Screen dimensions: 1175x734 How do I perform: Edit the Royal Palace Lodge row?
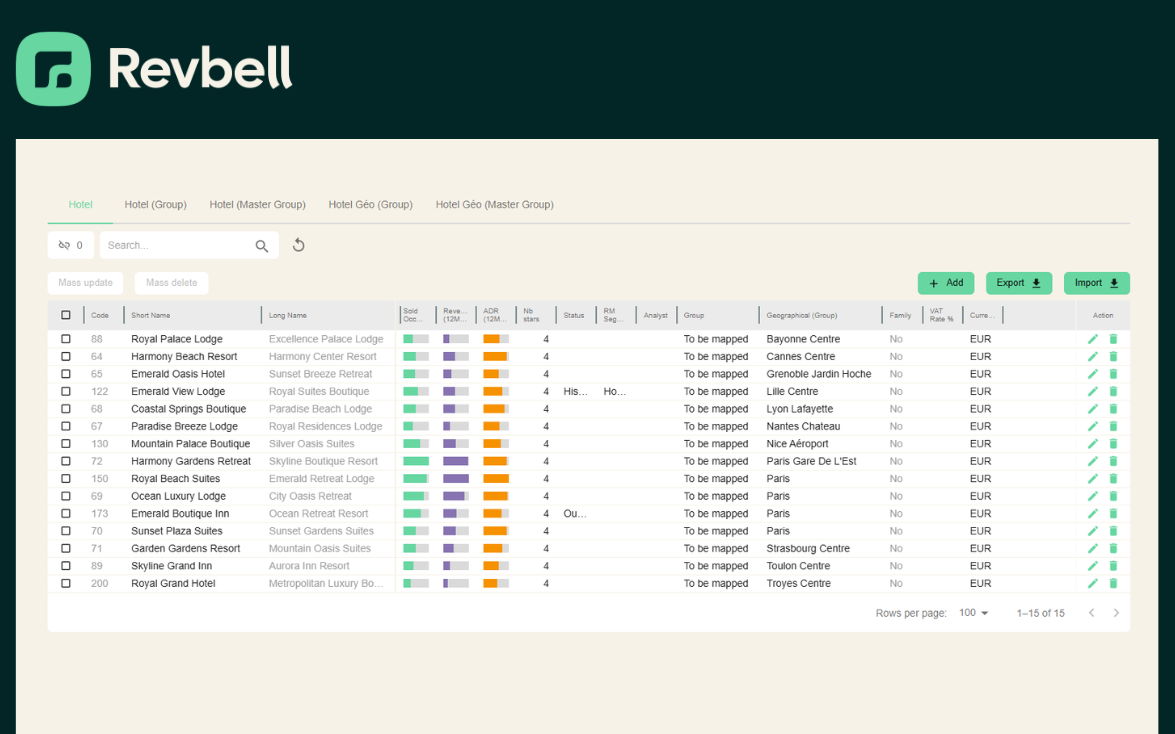1093,339
